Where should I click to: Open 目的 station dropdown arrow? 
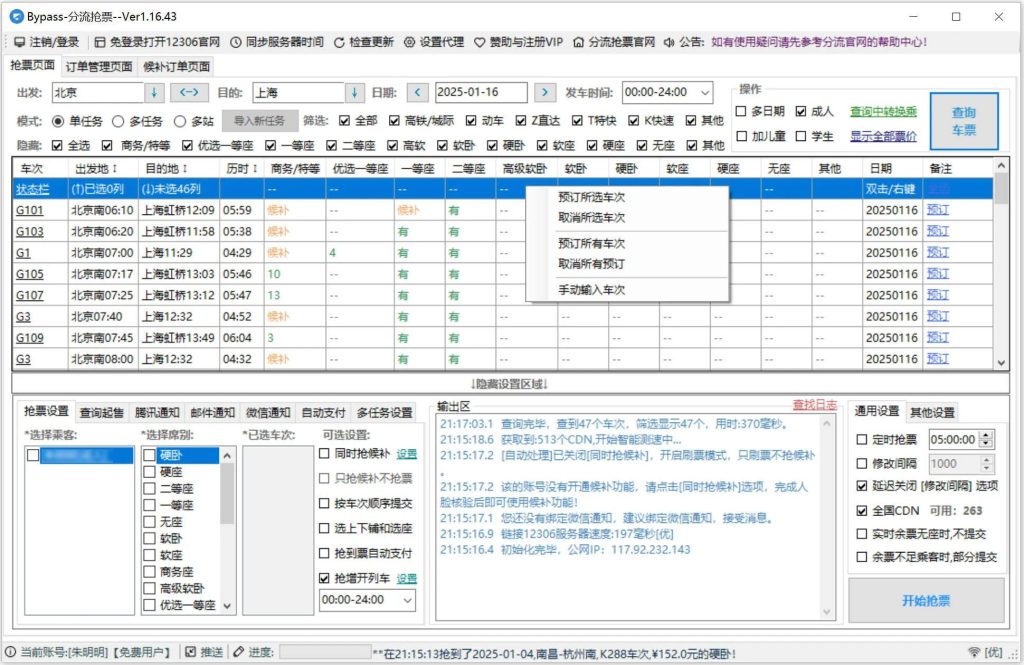(x=355, y=92)
